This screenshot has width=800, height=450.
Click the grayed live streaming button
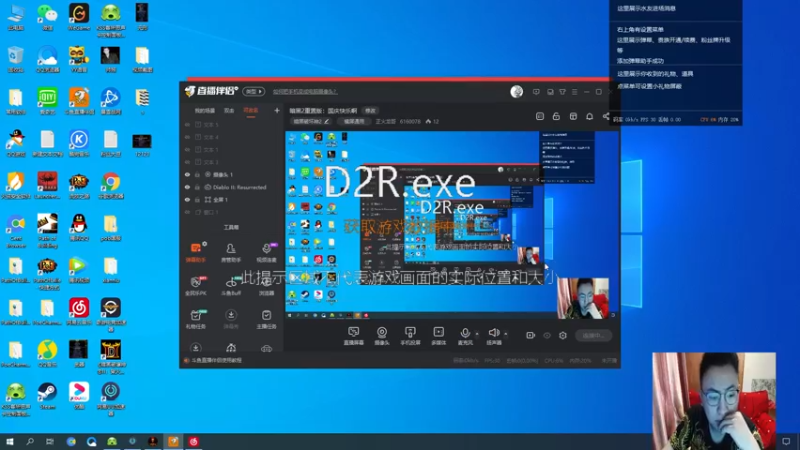[593, 335]
